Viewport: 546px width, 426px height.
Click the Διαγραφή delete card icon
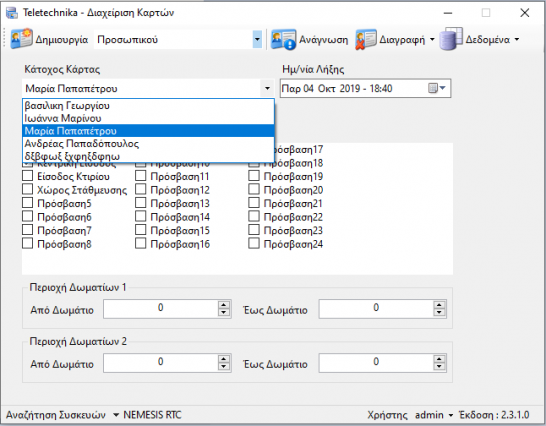click(365, 39)
